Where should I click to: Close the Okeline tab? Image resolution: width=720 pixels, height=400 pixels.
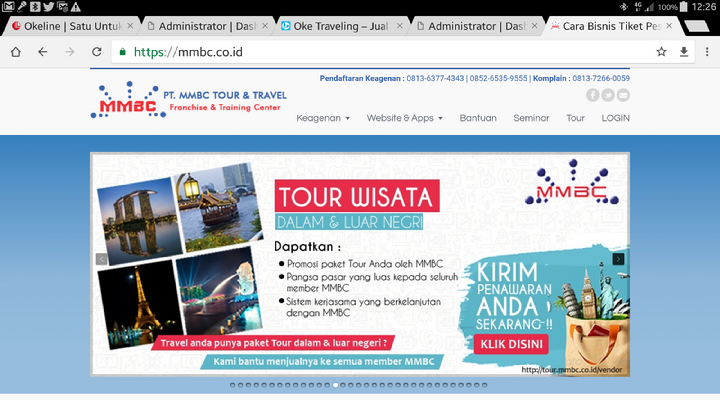[x=130, y=26]
